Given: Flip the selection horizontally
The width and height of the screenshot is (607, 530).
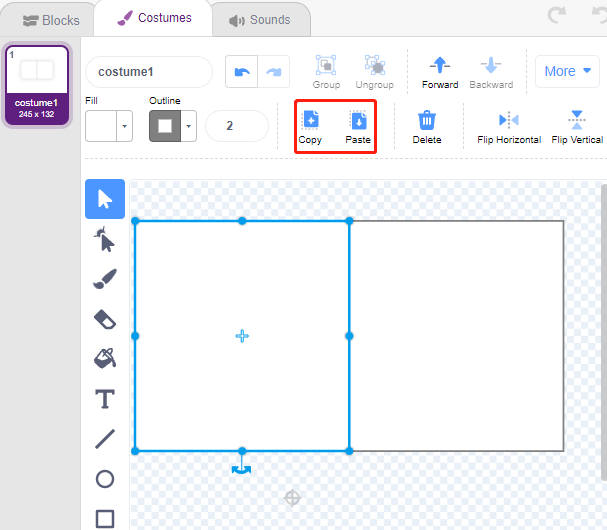Looking at the screenshot, I should 509,127.
